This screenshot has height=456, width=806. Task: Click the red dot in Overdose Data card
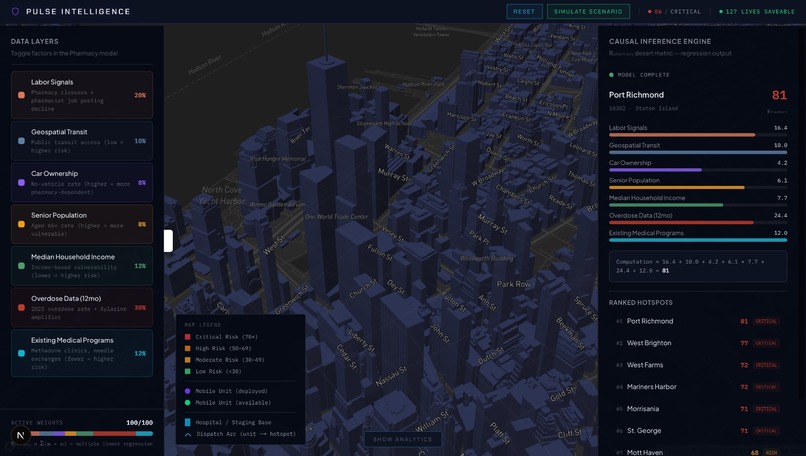(22, 307)
